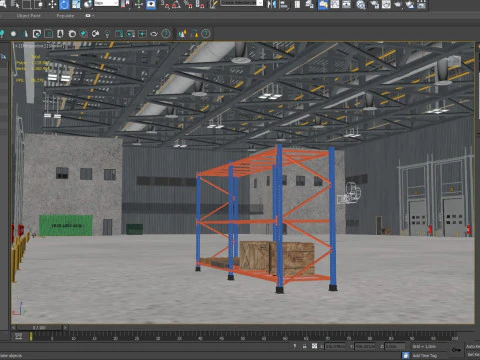Select the Select and Move tool
480x360 pixels.
[52, 4]
